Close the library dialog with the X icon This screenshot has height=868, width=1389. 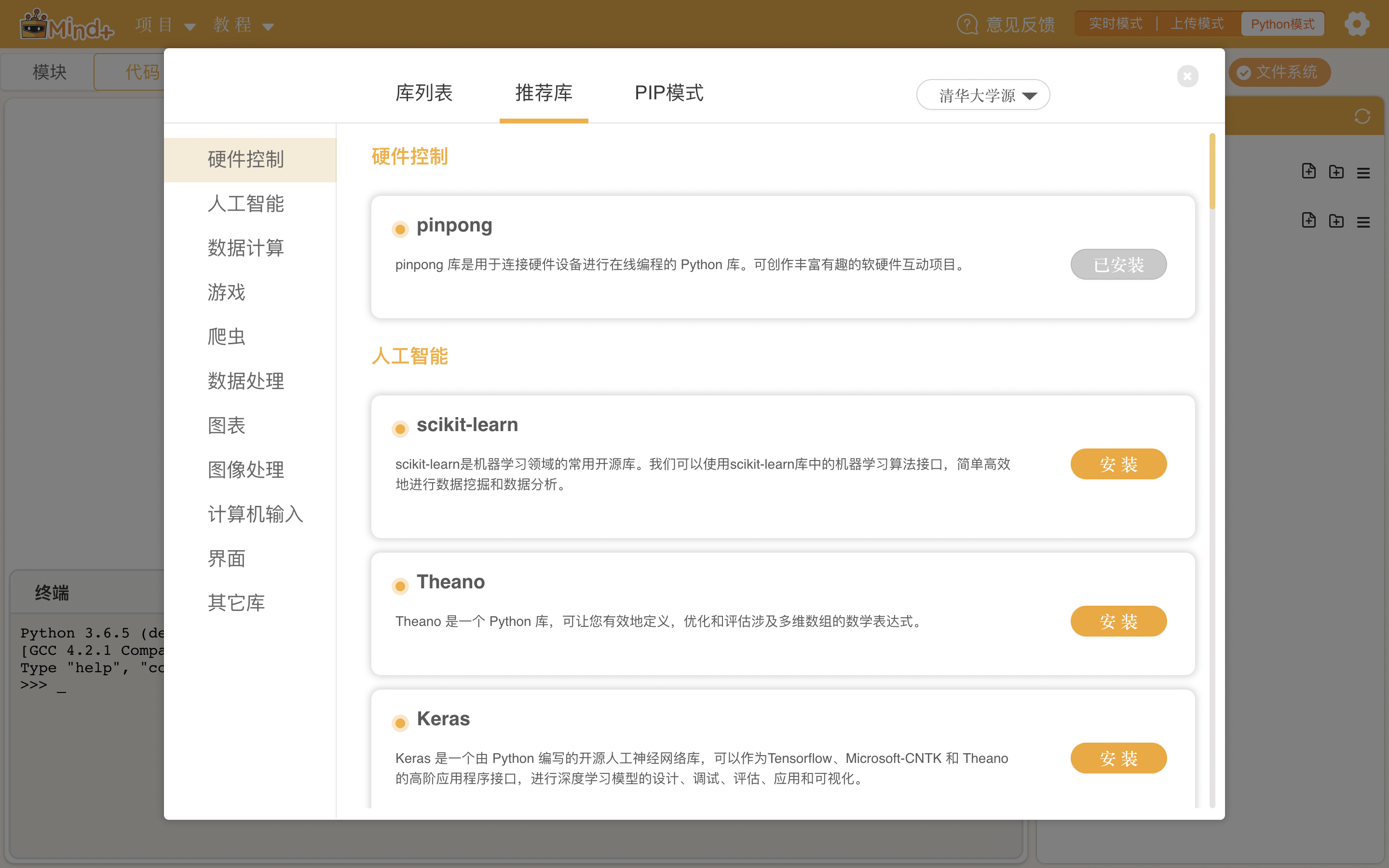click(1187, 76)
